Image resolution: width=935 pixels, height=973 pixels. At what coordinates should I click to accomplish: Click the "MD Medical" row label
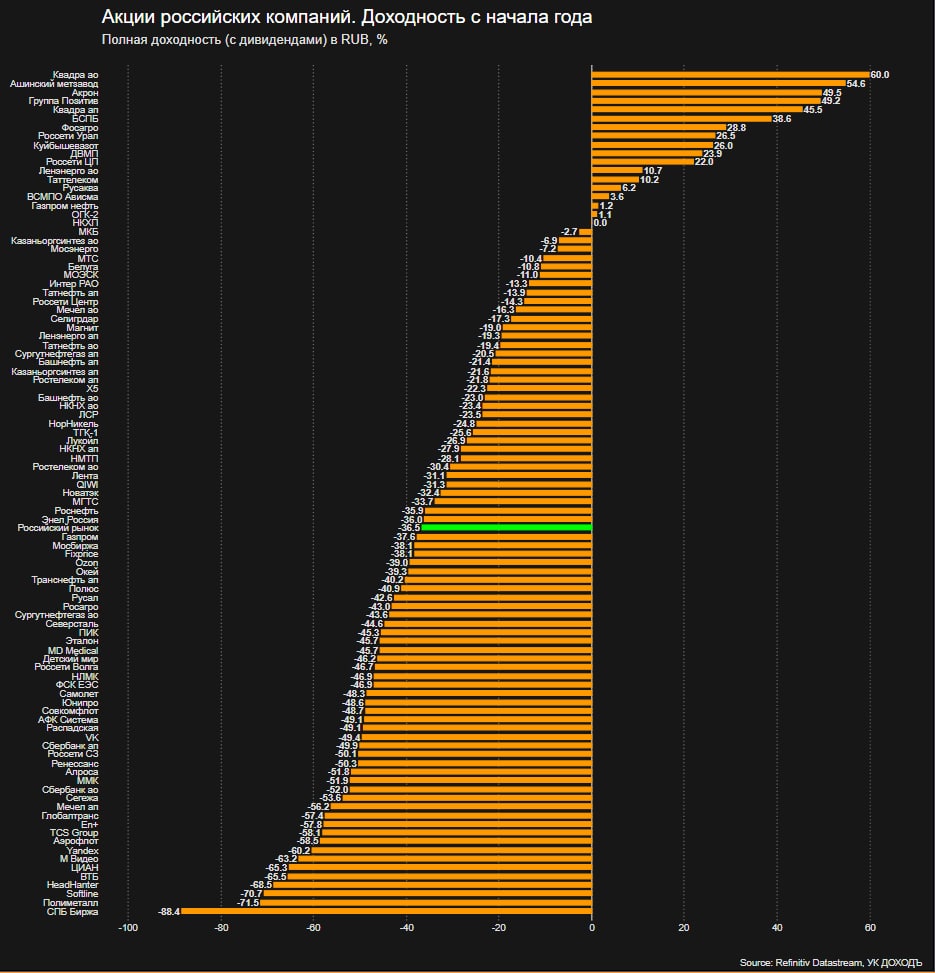tap(73, 651)
